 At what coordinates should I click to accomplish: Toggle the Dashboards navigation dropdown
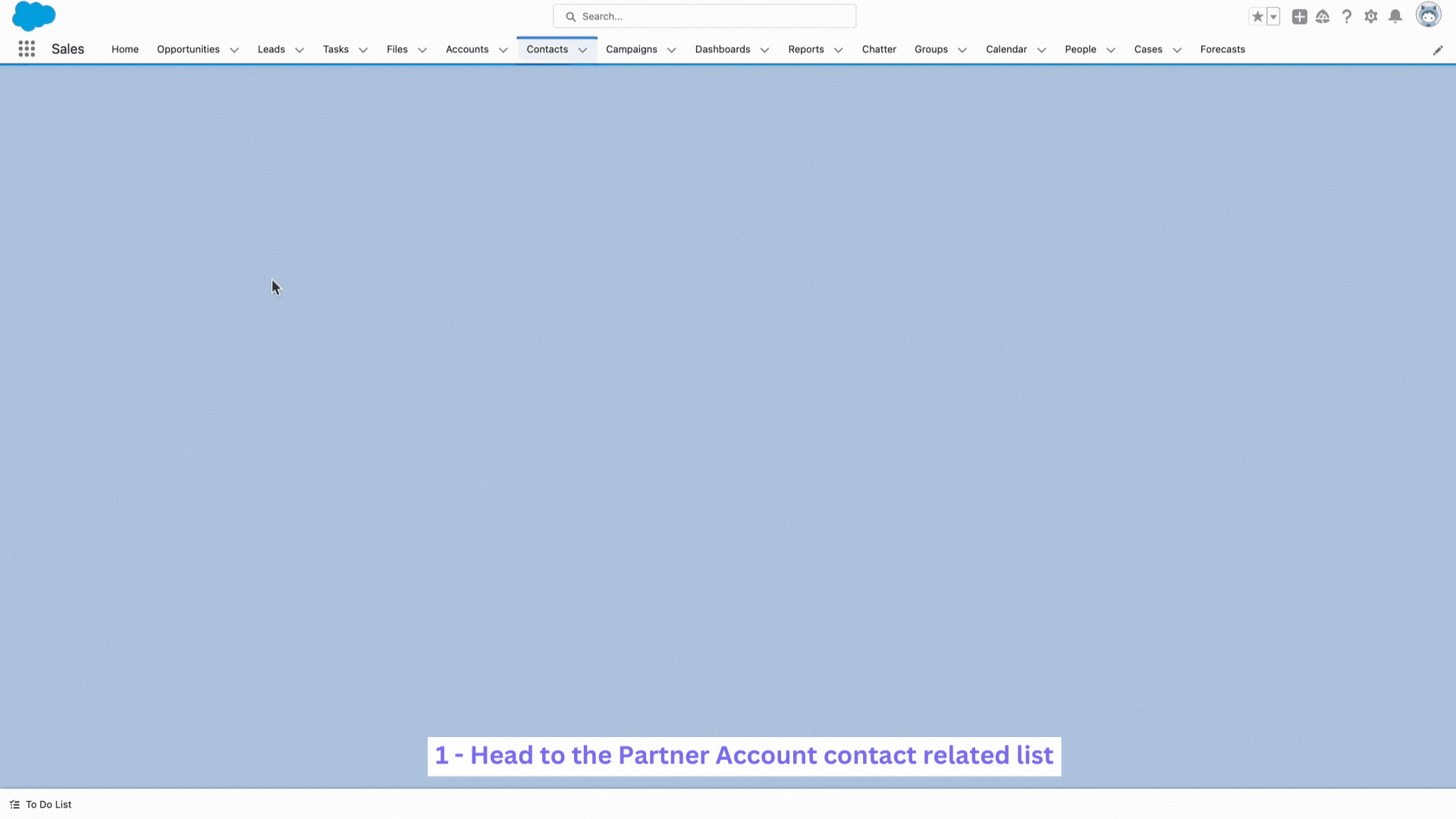(764, 49)
